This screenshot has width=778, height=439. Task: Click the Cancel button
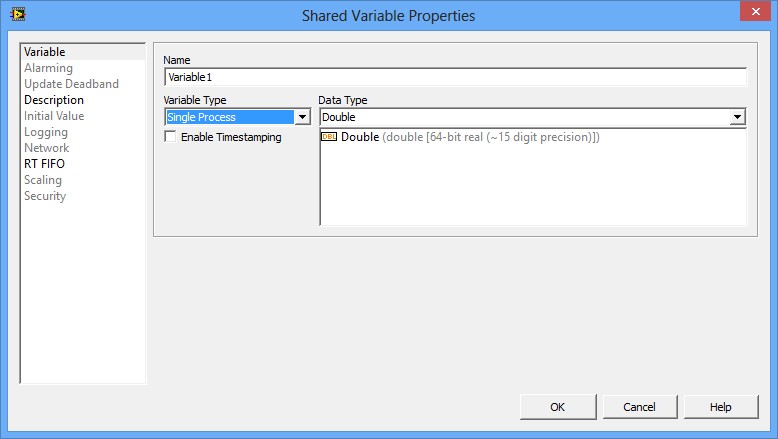tap(640, 407)
